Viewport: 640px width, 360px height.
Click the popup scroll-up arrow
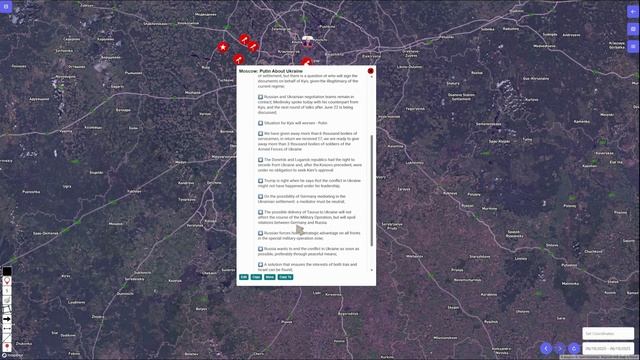pyautogui.click(x=371, y=77)
